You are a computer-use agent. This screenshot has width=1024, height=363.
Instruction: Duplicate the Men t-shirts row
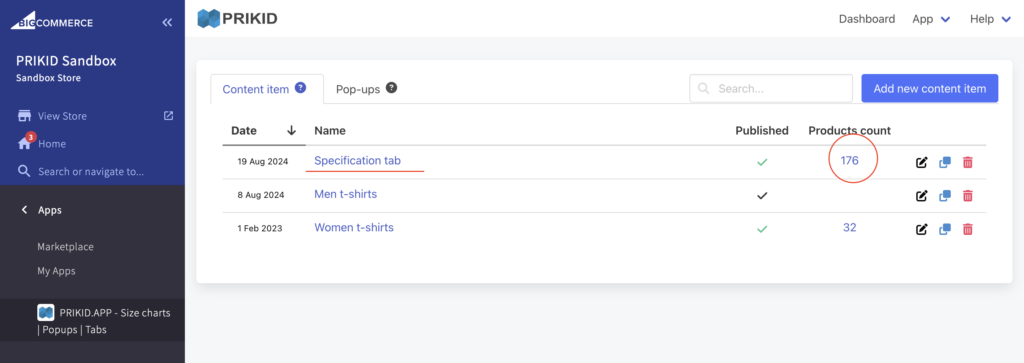[x=945, y=195]
